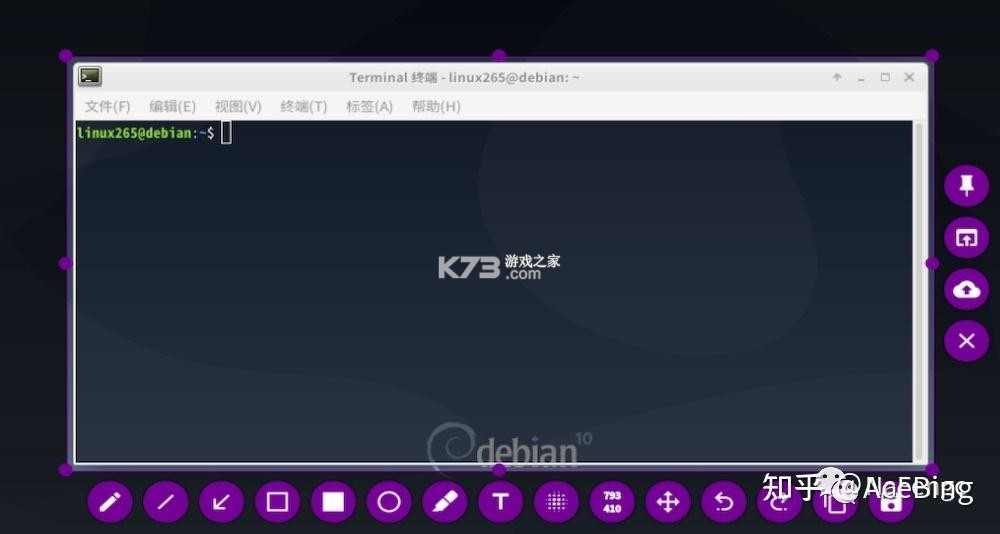Click the terminal's vertical scrollbar
1000x534 pixels.
coord(919,291)
